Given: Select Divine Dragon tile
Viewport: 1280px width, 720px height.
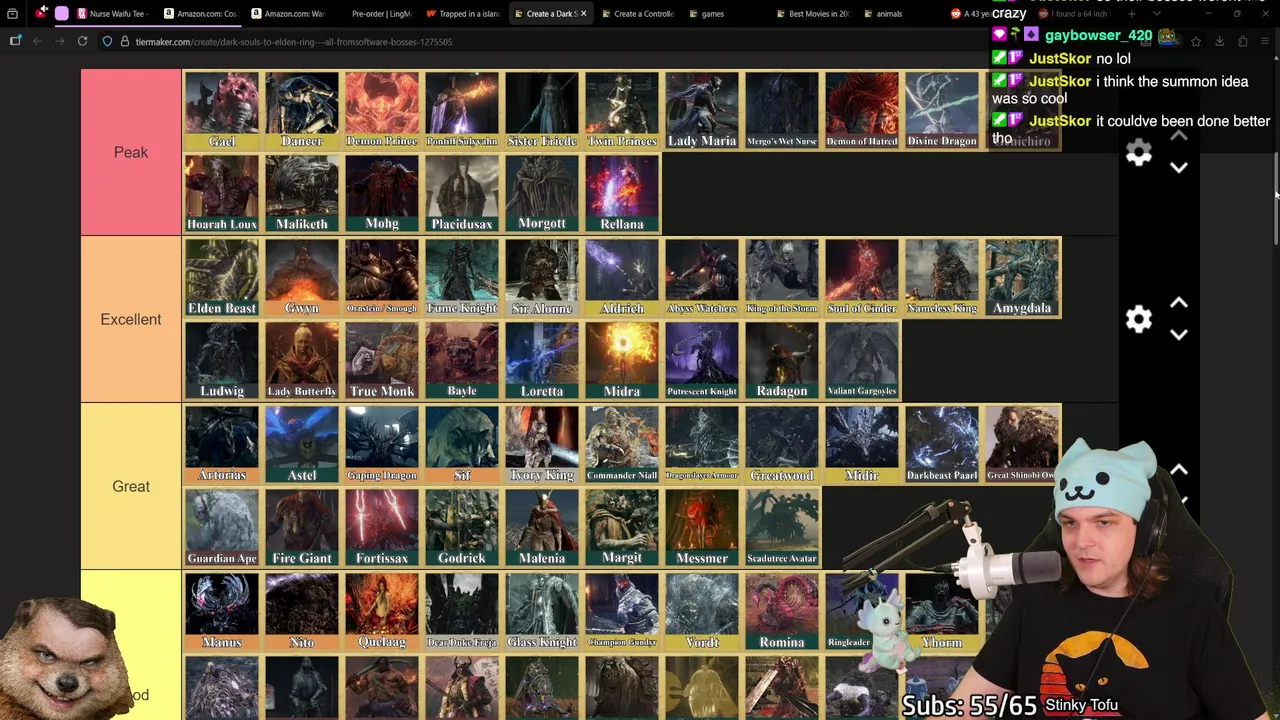Looking at the screenshot, I should [x=942, y=110].
